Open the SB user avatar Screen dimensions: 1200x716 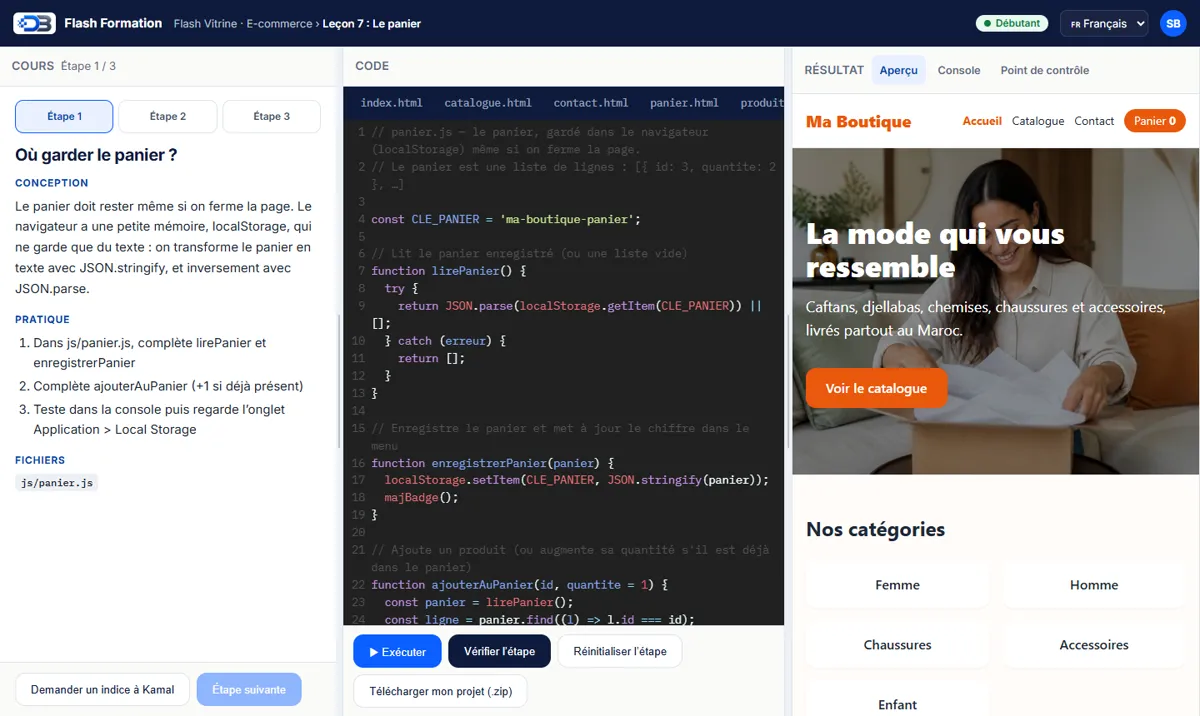point(1172,23)
